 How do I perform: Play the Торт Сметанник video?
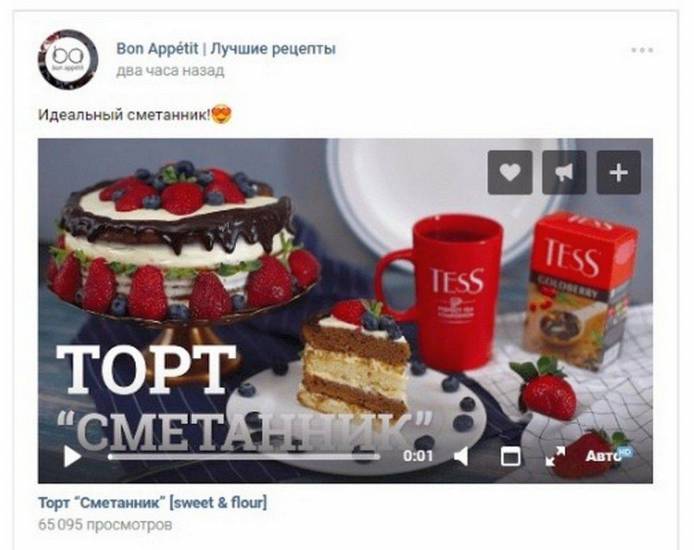tap(72, 456)
